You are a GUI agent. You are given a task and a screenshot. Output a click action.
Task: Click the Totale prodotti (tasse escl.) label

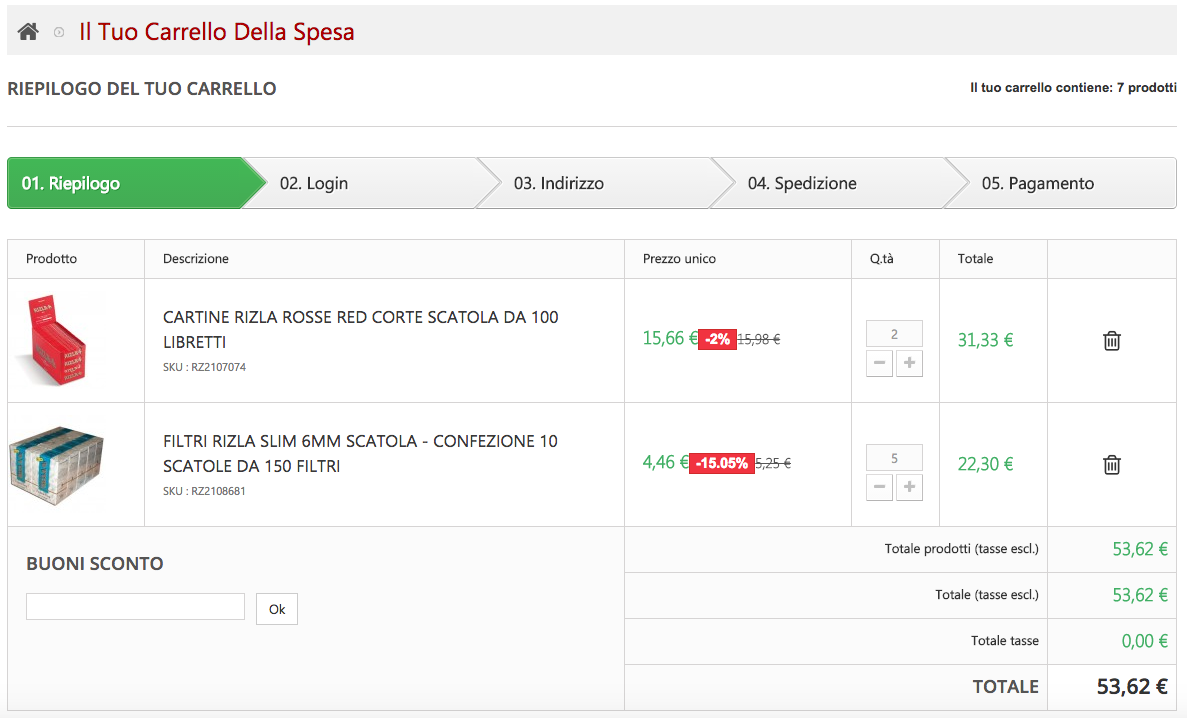[961, 549]
